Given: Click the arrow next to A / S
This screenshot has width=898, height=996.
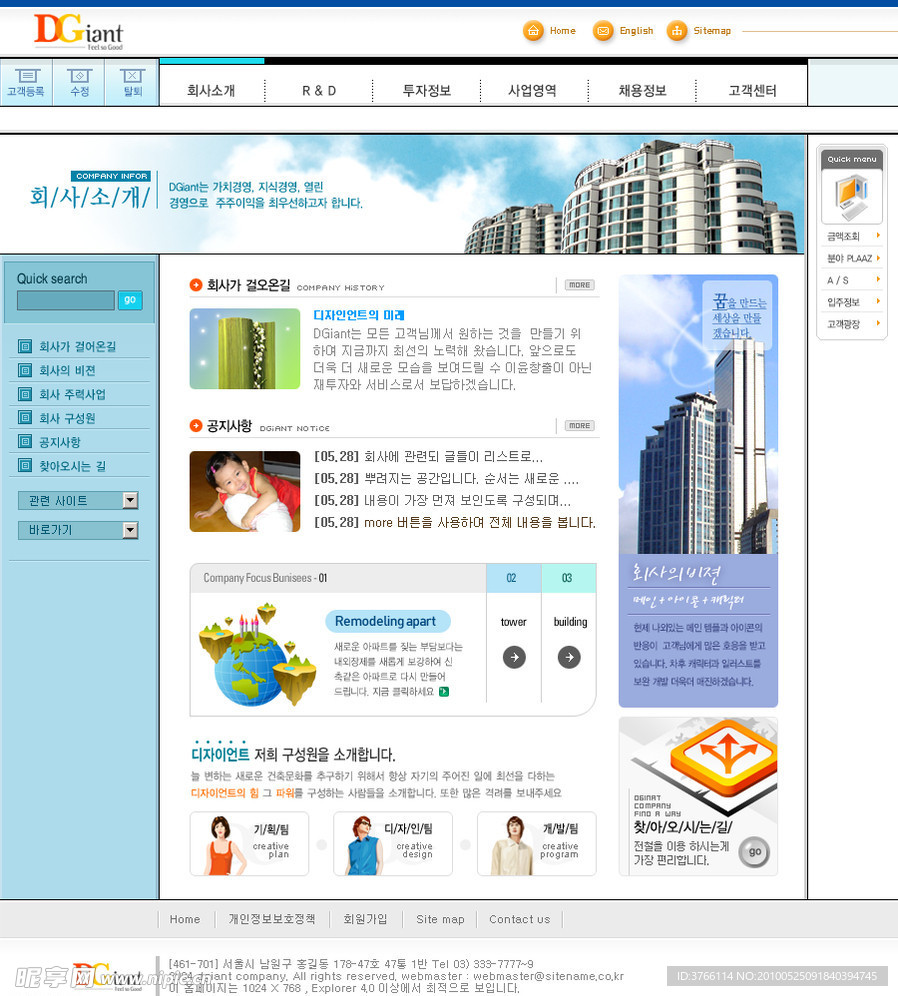Looking at the screenshot, I should point(878,279).
